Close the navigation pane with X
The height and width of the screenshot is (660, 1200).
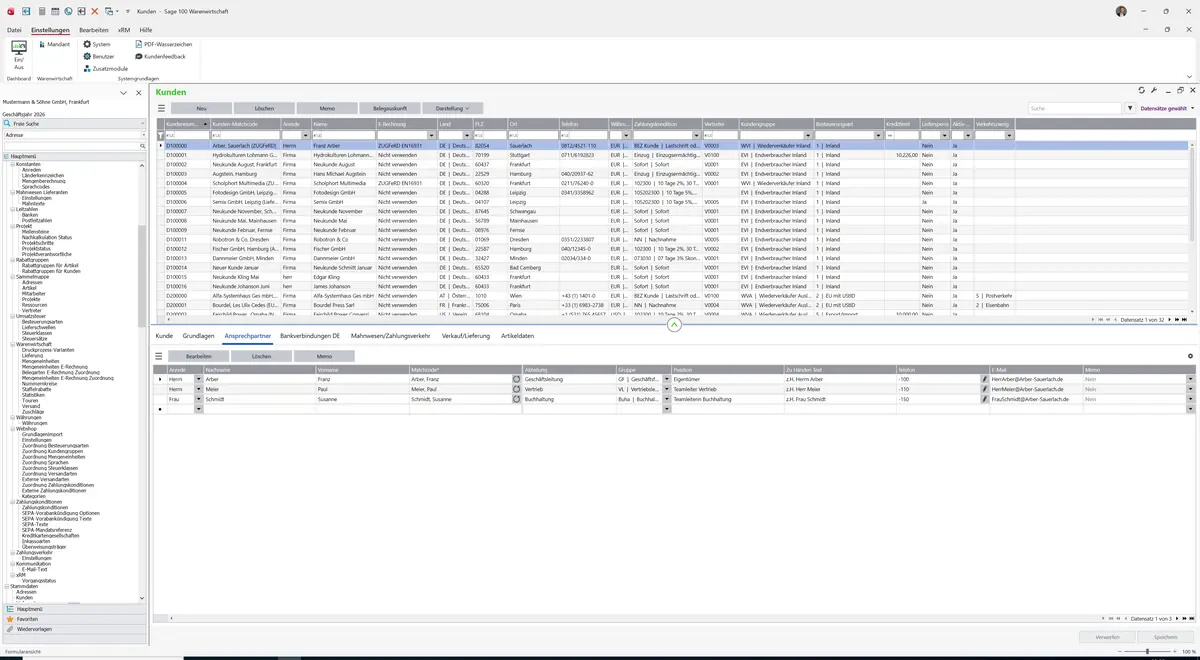pos(138,93)
